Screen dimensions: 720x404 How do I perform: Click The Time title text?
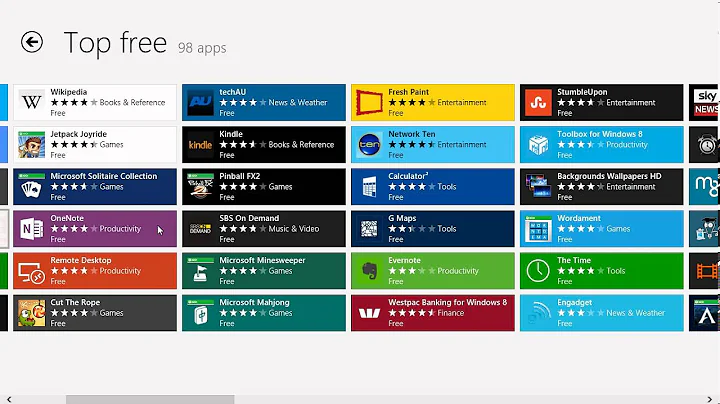tap(574, 260)
